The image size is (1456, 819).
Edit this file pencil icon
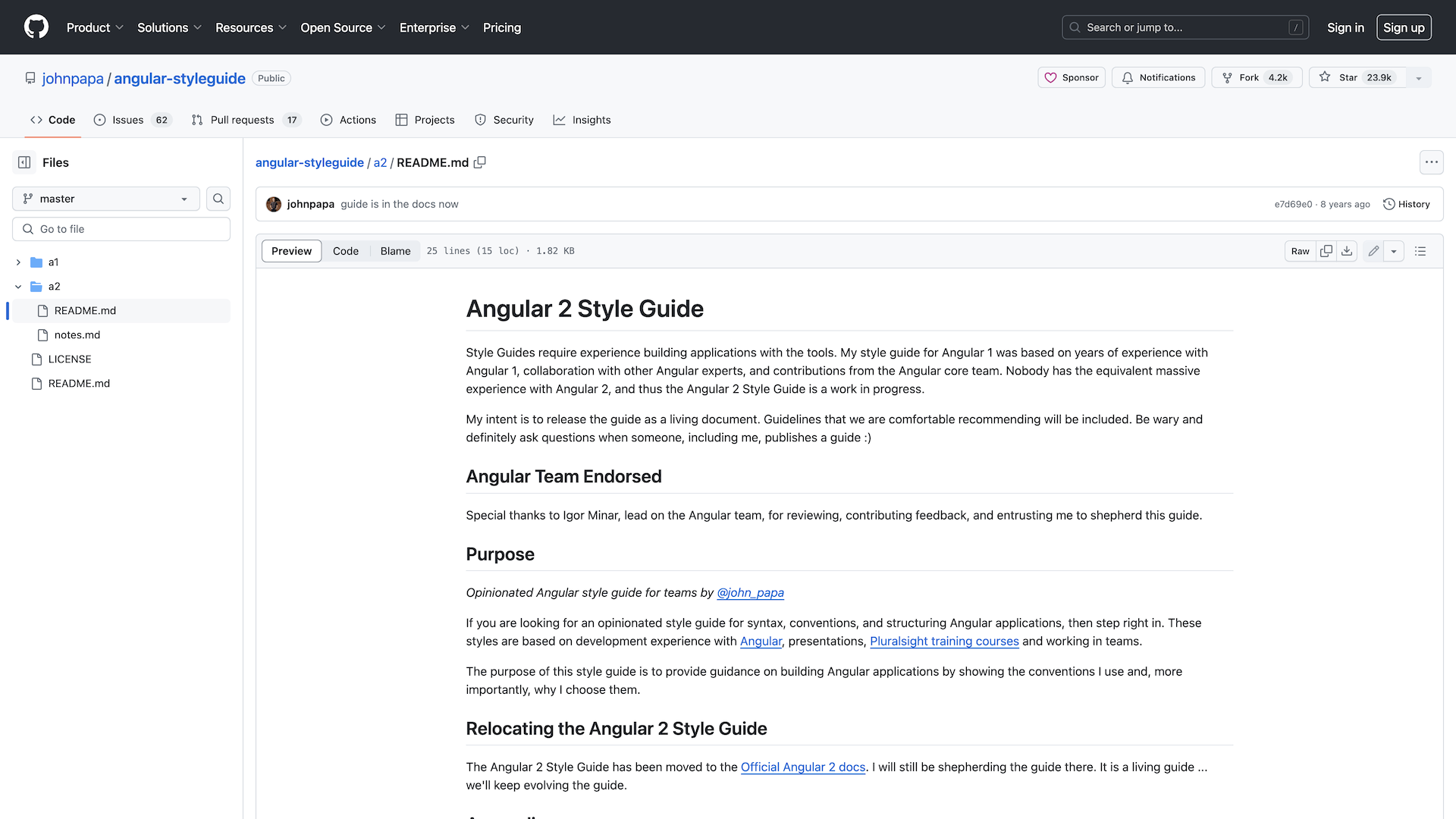1373,251
